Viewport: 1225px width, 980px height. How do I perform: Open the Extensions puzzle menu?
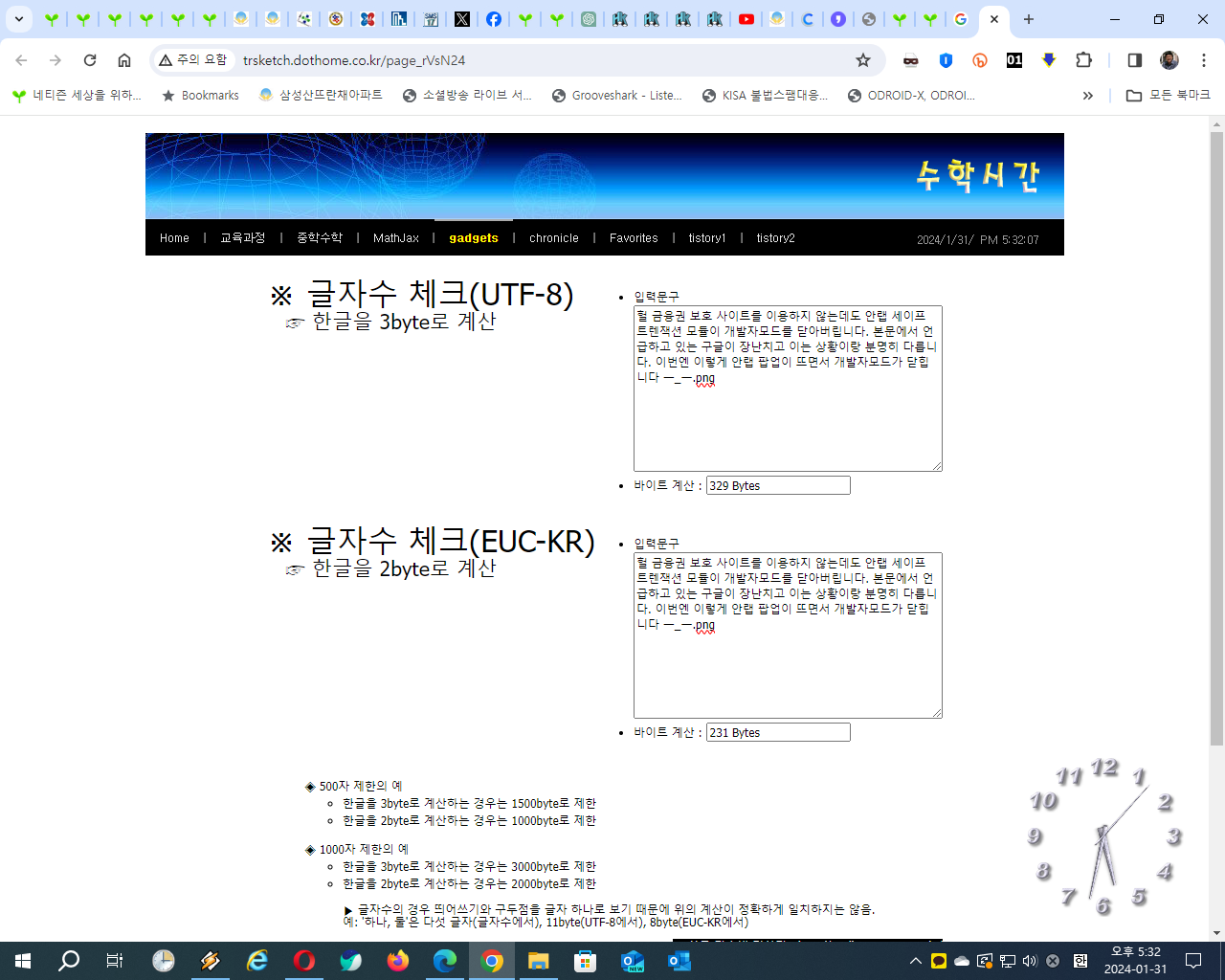tap(1083, 60)
